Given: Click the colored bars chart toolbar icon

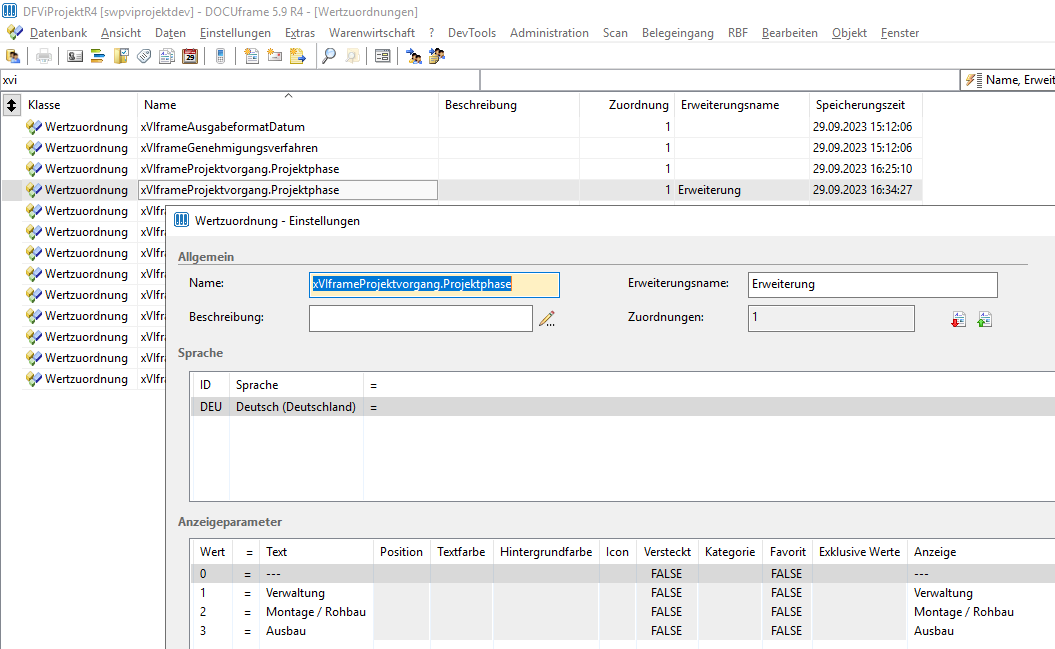Looking at the screenshot, I should [98, 56].
